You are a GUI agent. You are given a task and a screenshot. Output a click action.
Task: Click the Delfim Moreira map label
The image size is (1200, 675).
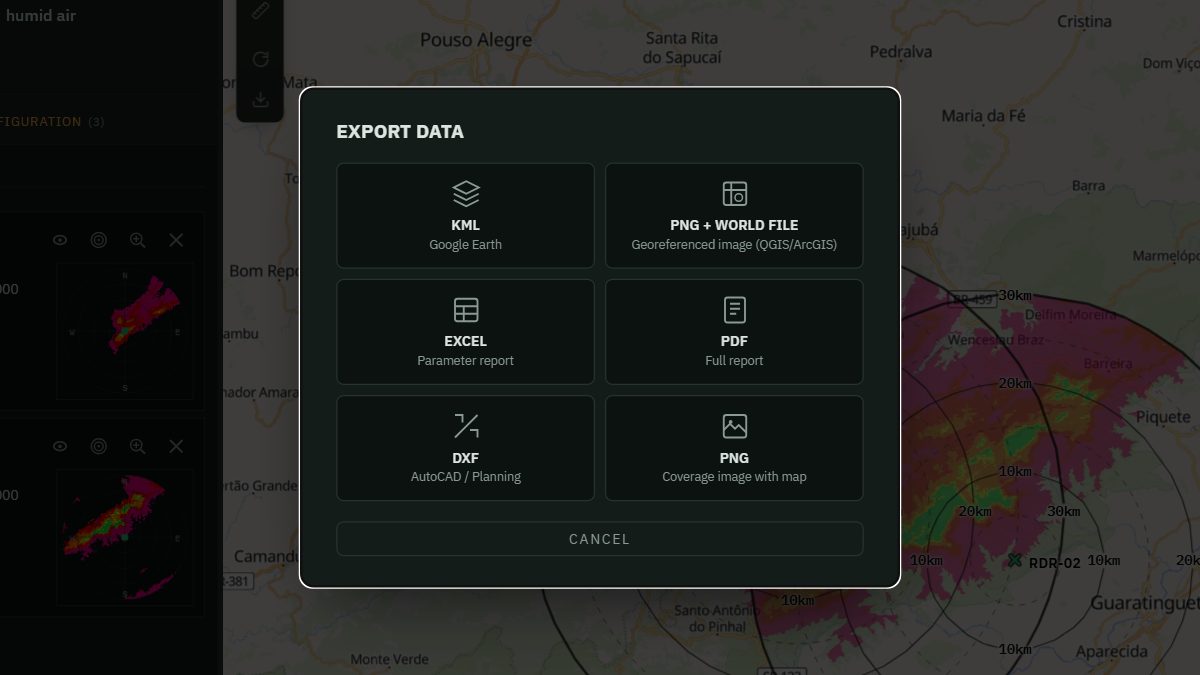click(x=1070, y=315)
